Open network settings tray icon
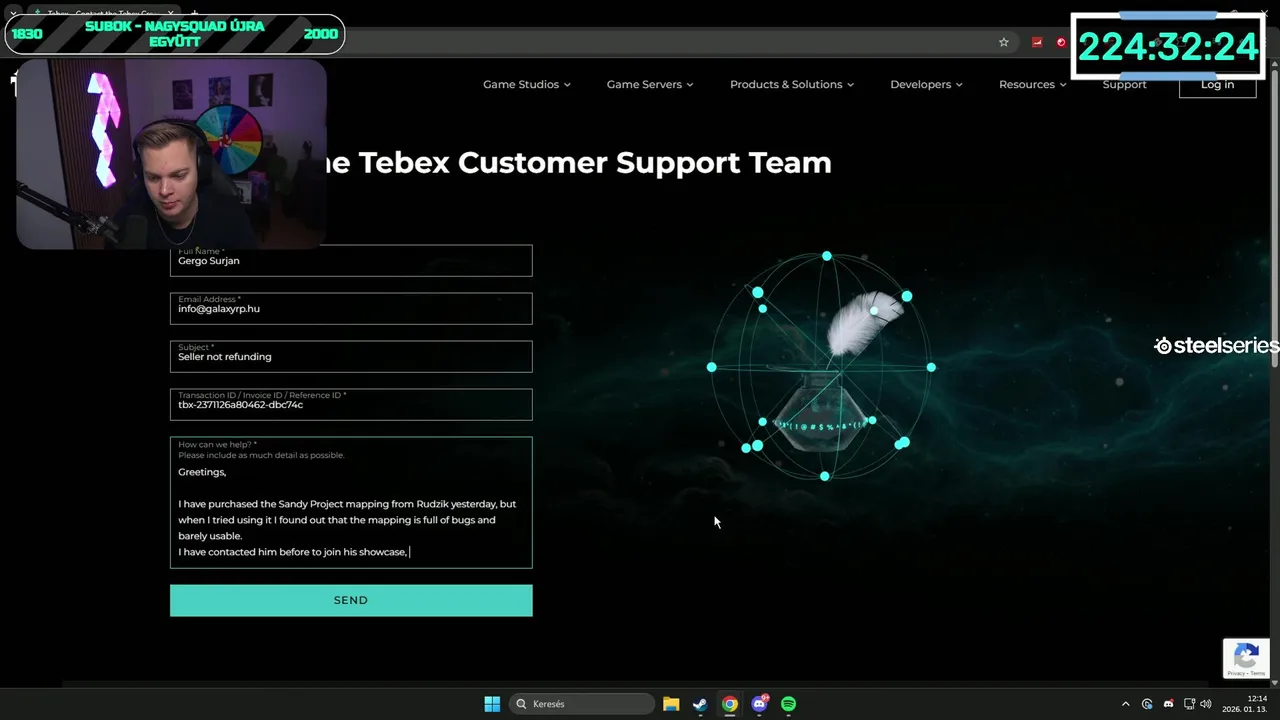 point(1190,704)
